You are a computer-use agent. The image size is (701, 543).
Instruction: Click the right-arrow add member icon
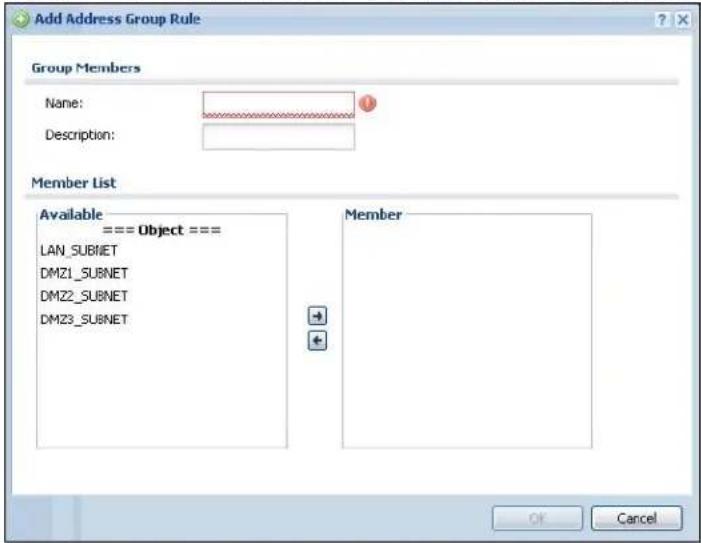(x=317, y=316)
